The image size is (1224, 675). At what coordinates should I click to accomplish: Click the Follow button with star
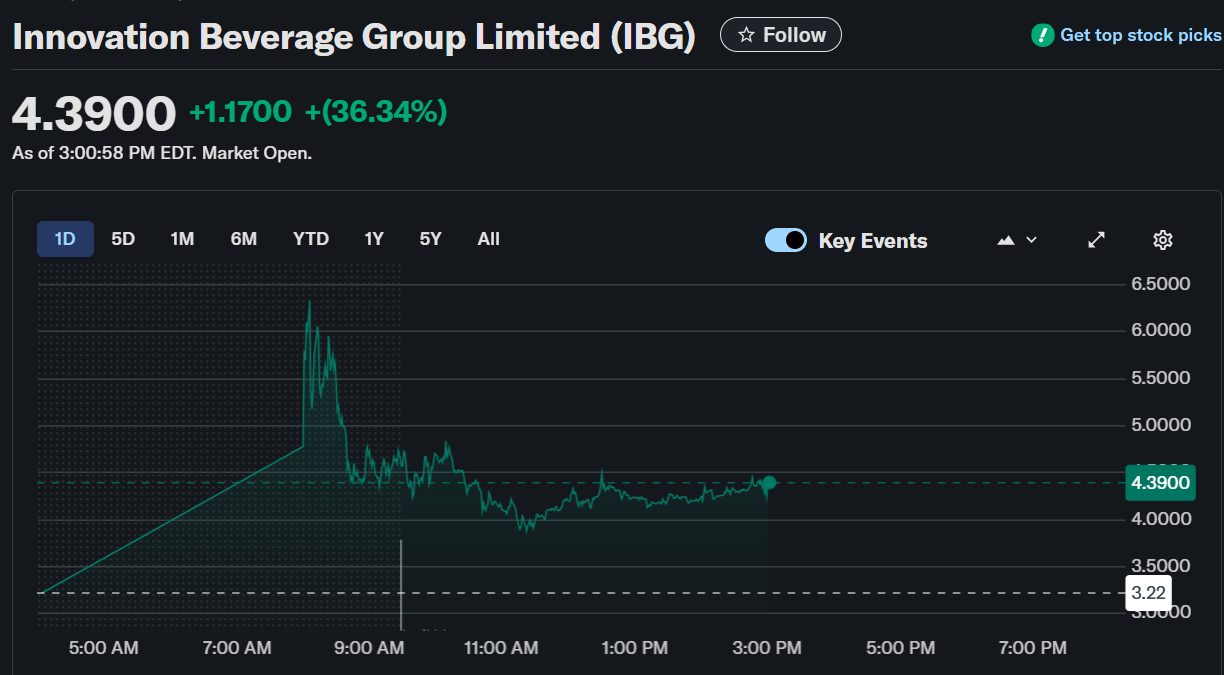pos(781,35)
